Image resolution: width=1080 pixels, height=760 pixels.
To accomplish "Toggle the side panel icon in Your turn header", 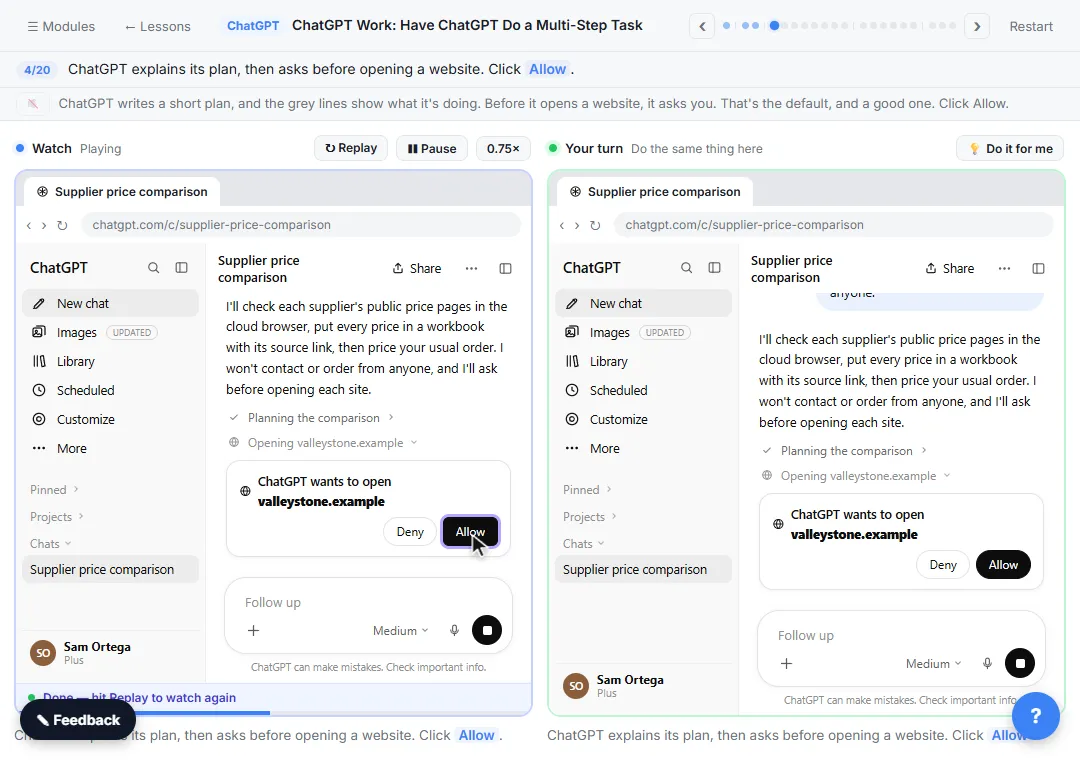I will 1038,268.
